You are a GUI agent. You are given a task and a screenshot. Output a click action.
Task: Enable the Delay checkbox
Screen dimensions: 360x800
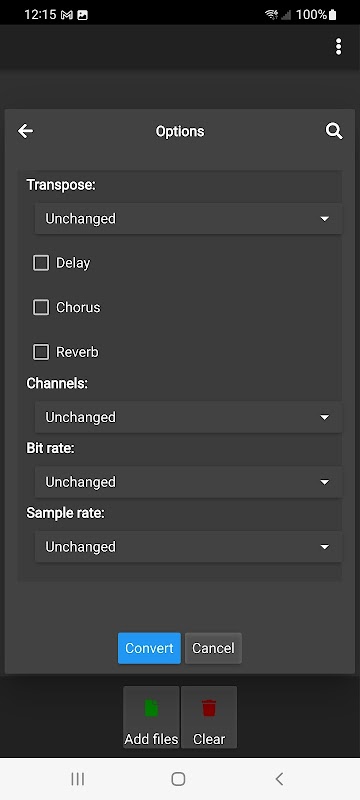click(x=41, y=263)
